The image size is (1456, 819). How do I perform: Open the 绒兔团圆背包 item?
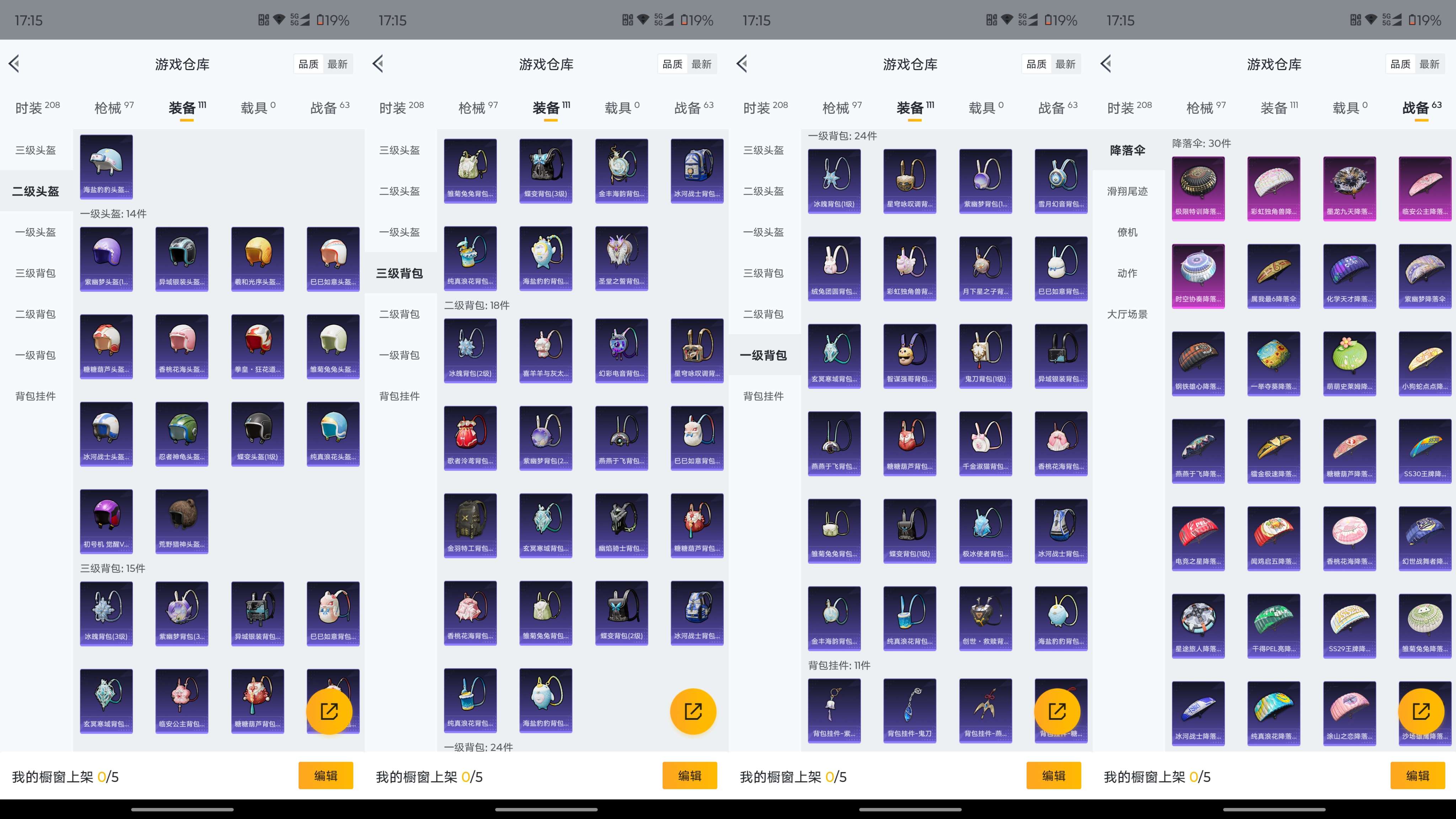click(x=834, y=269)
